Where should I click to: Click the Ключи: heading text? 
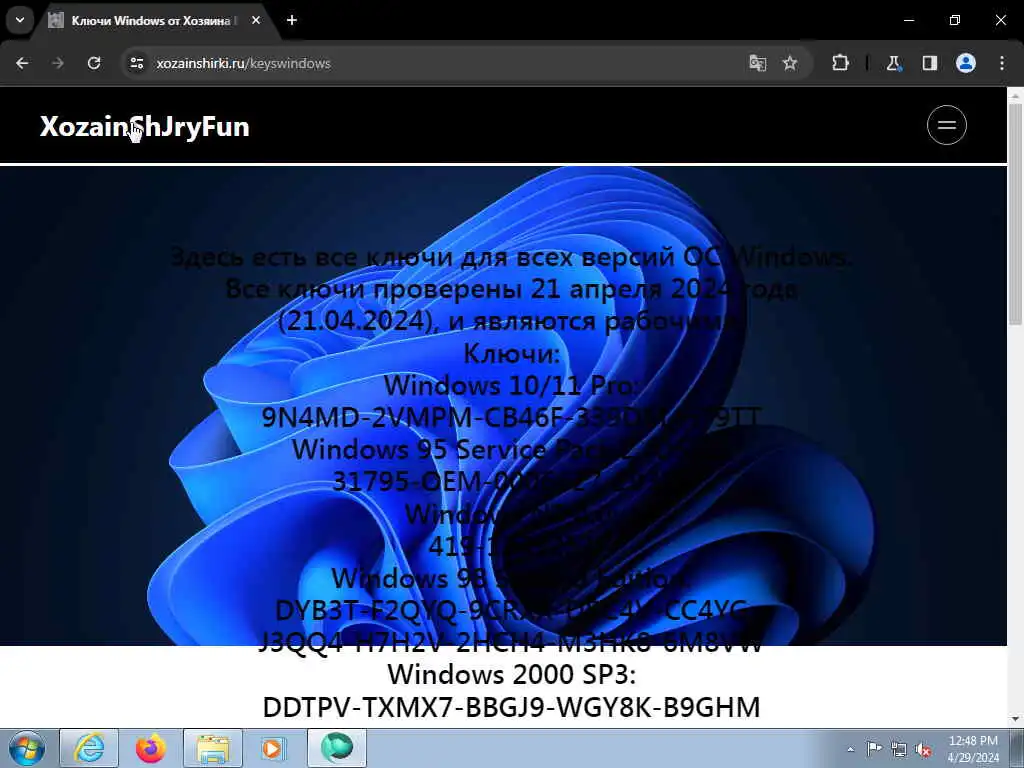511,353
